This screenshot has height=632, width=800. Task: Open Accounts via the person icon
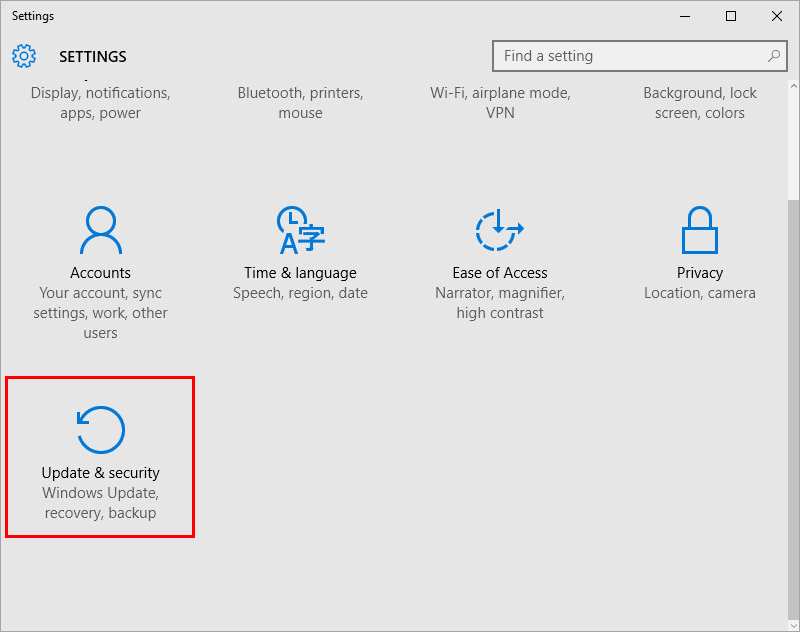click(x=100, y=231)
